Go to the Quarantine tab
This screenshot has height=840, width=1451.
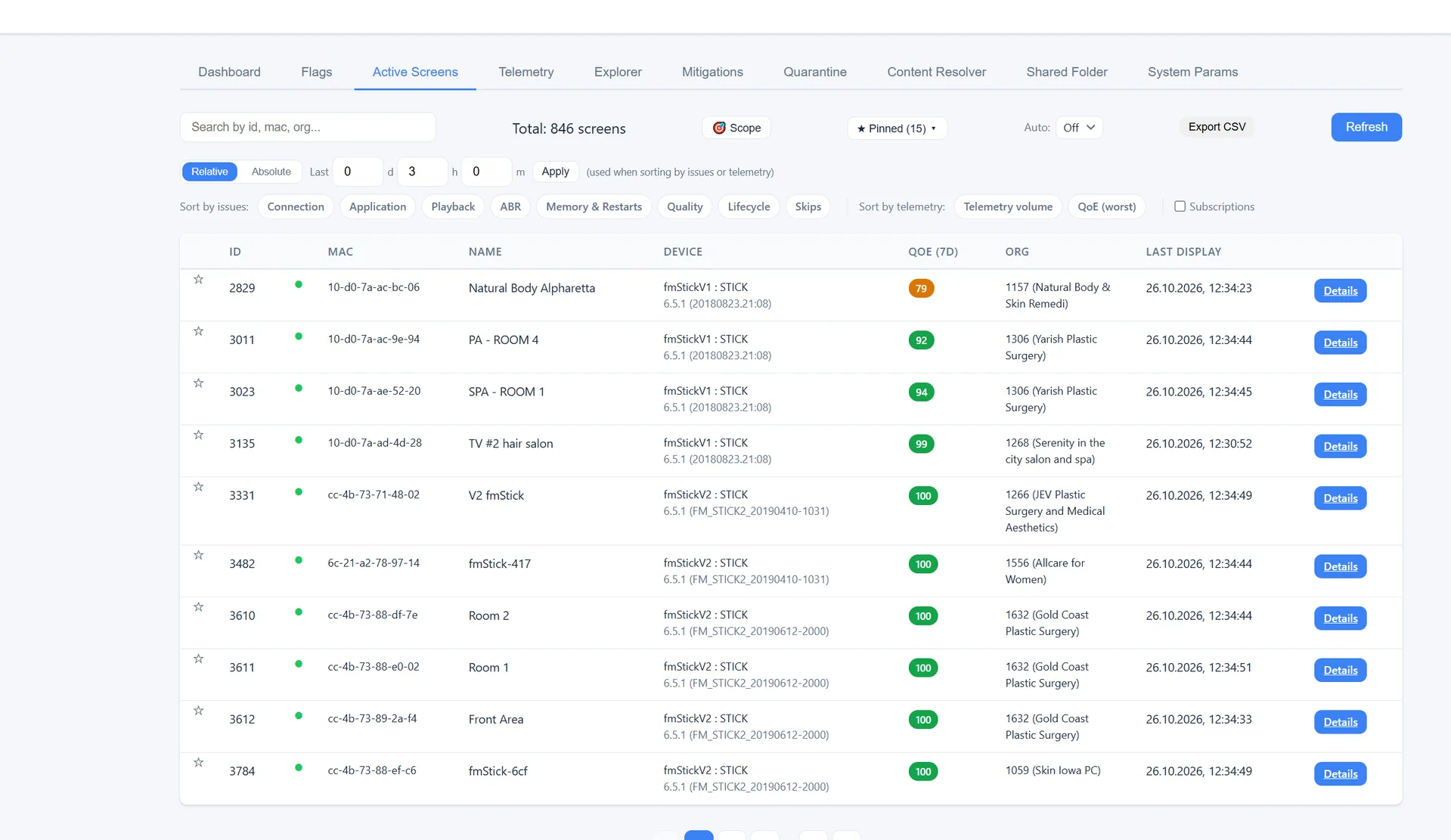[814, 72]
